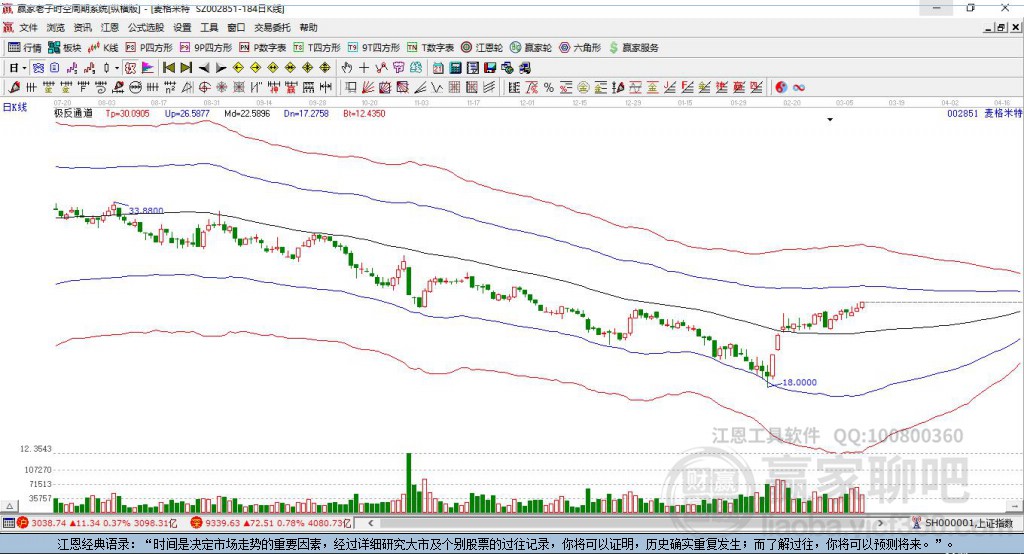Viewport: 1024px width, 554px height.
Task: Restore the inner document window
Action: tap(1002, 27)
